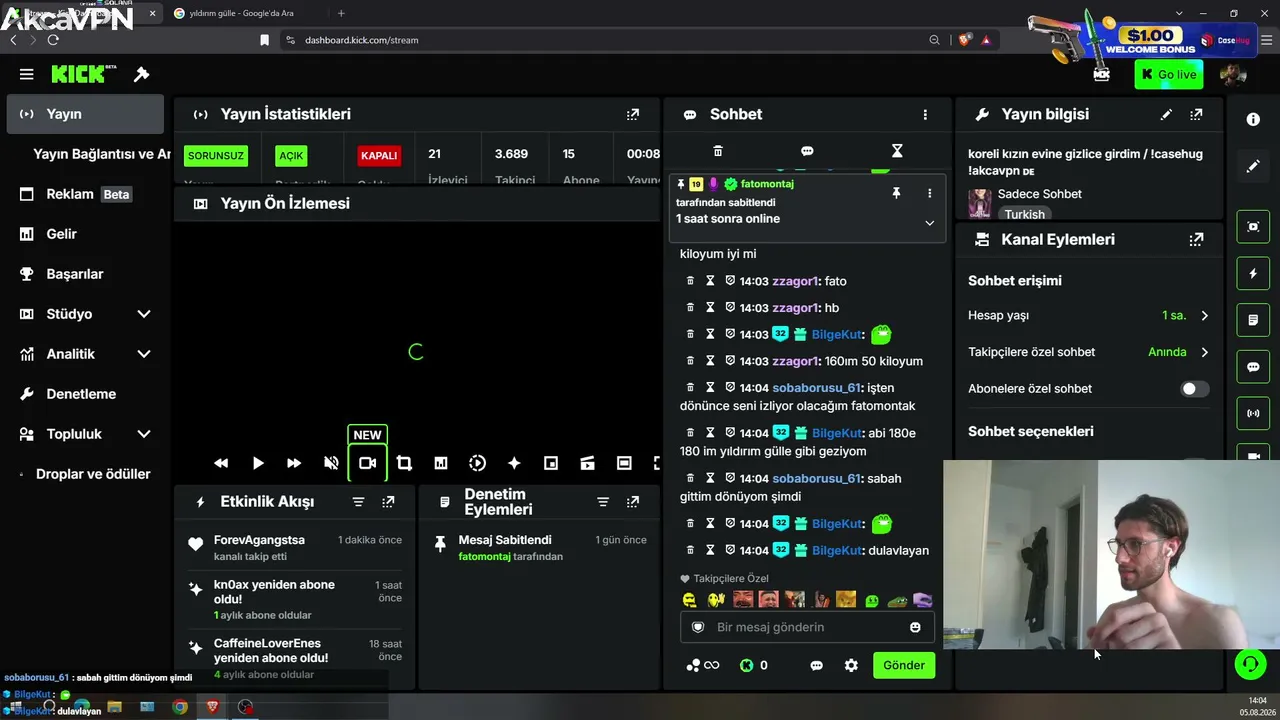This screenshot has width=1280, height=720.
Task: Pop out the Kanal Eylemleri panel
Action: tap(1196, 240)
